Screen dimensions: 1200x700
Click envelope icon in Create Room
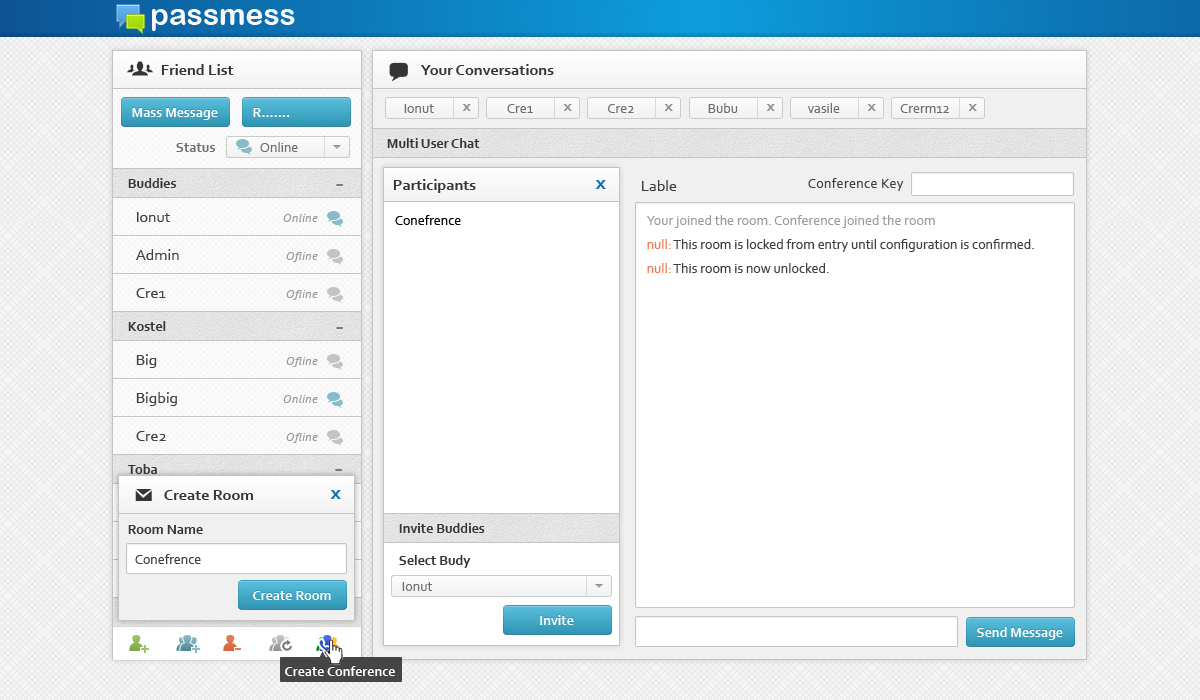point(144,495)
